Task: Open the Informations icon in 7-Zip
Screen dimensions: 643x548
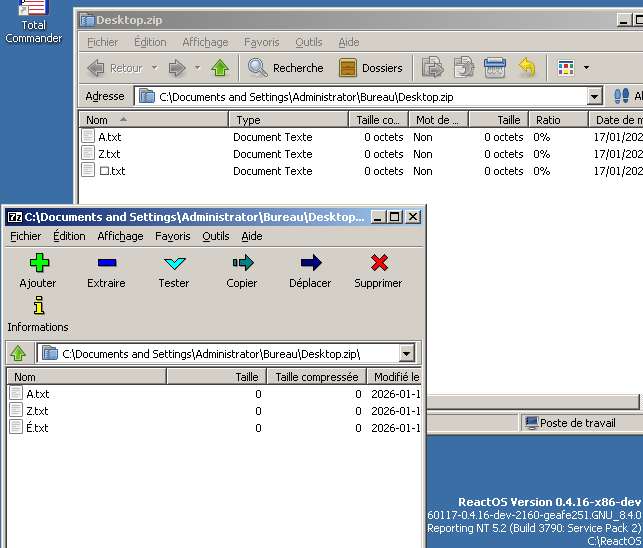Action: pyautogui.click(x=38, y=307)
